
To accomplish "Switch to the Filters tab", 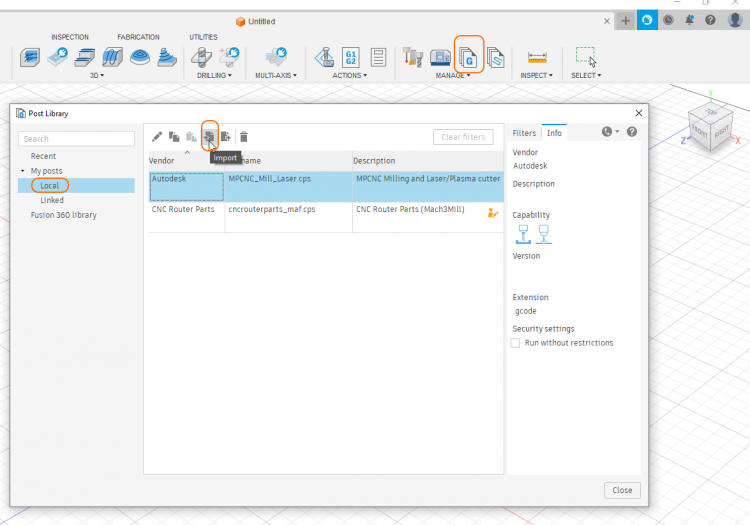I will coord(524,133).
